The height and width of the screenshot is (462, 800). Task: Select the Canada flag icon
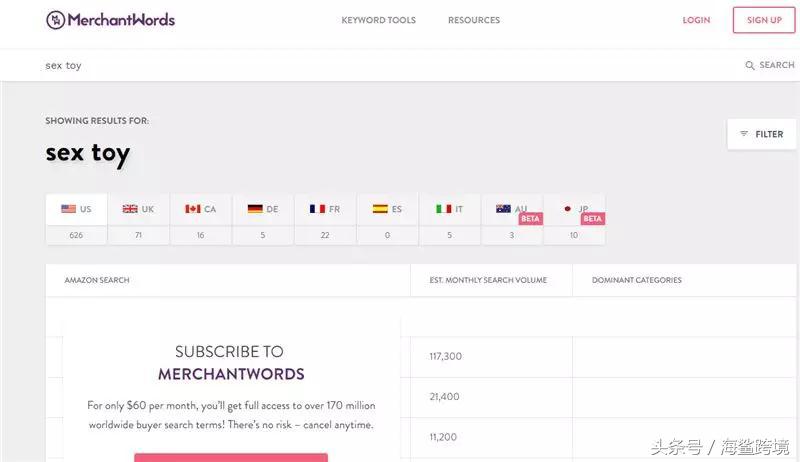coord(192,209)
